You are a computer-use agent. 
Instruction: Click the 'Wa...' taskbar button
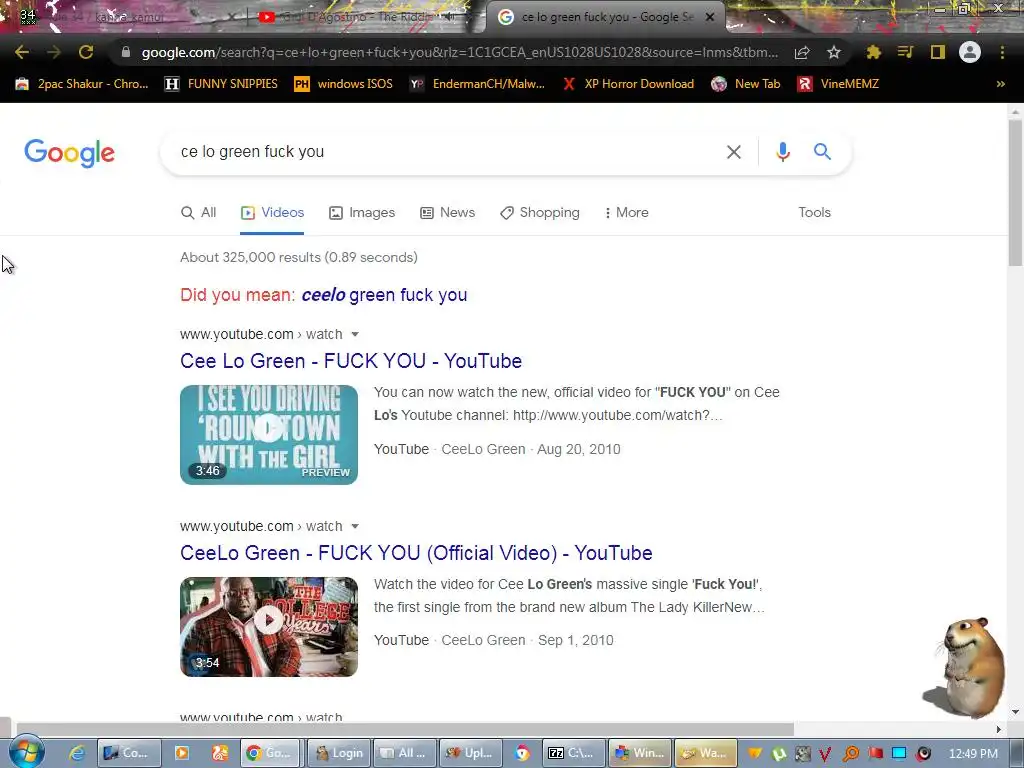point(705,753)
